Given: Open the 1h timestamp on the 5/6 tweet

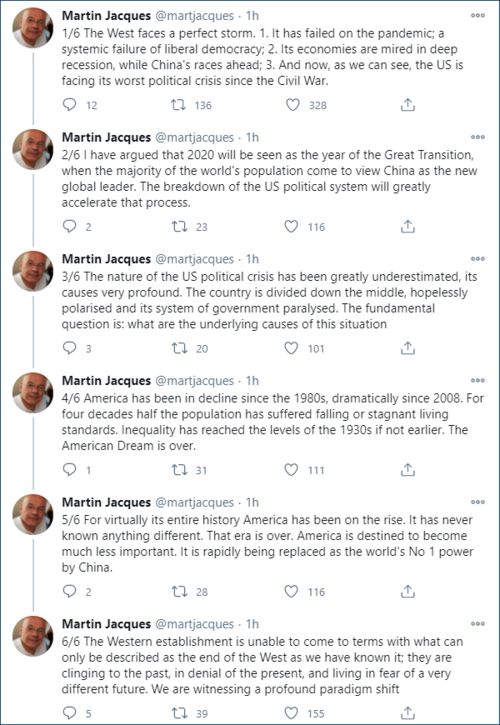Looking at the screenshot, I should [x=252, y=502].
